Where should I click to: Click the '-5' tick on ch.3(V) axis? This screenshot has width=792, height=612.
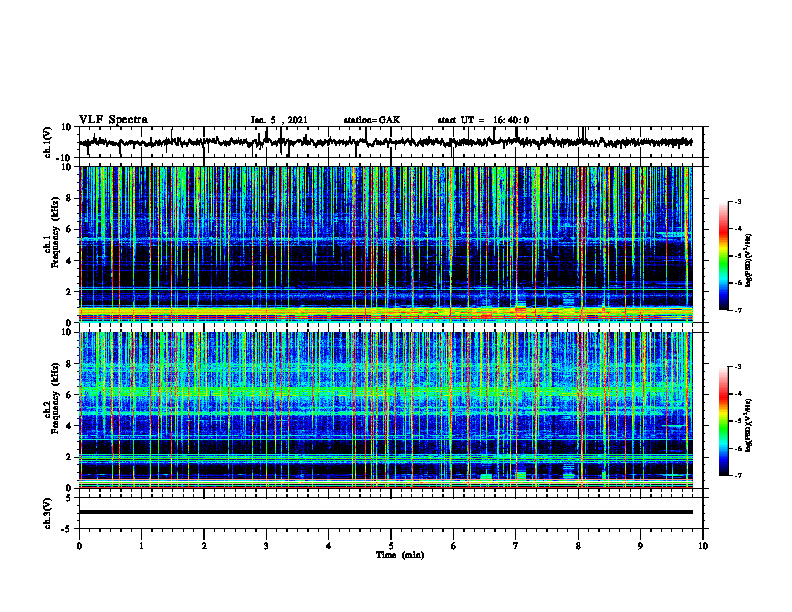(x=67, y=529)
